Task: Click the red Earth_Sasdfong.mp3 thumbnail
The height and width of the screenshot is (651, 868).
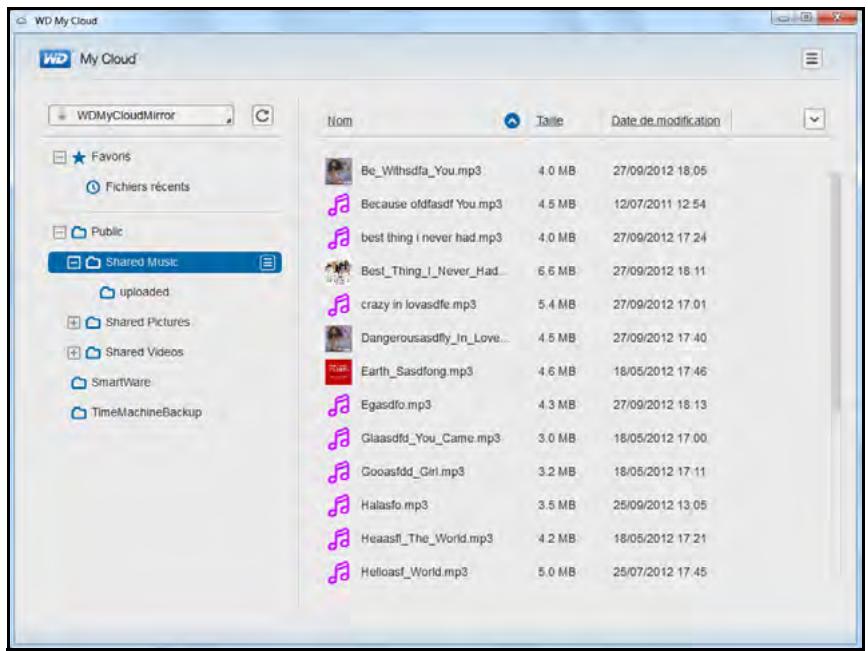Action: 338,371
